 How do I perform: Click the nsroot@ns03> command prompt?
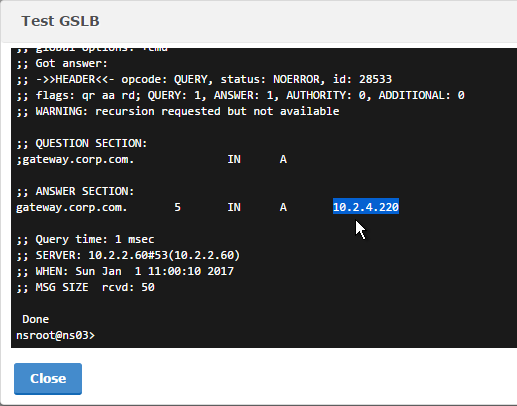[55, 335]
